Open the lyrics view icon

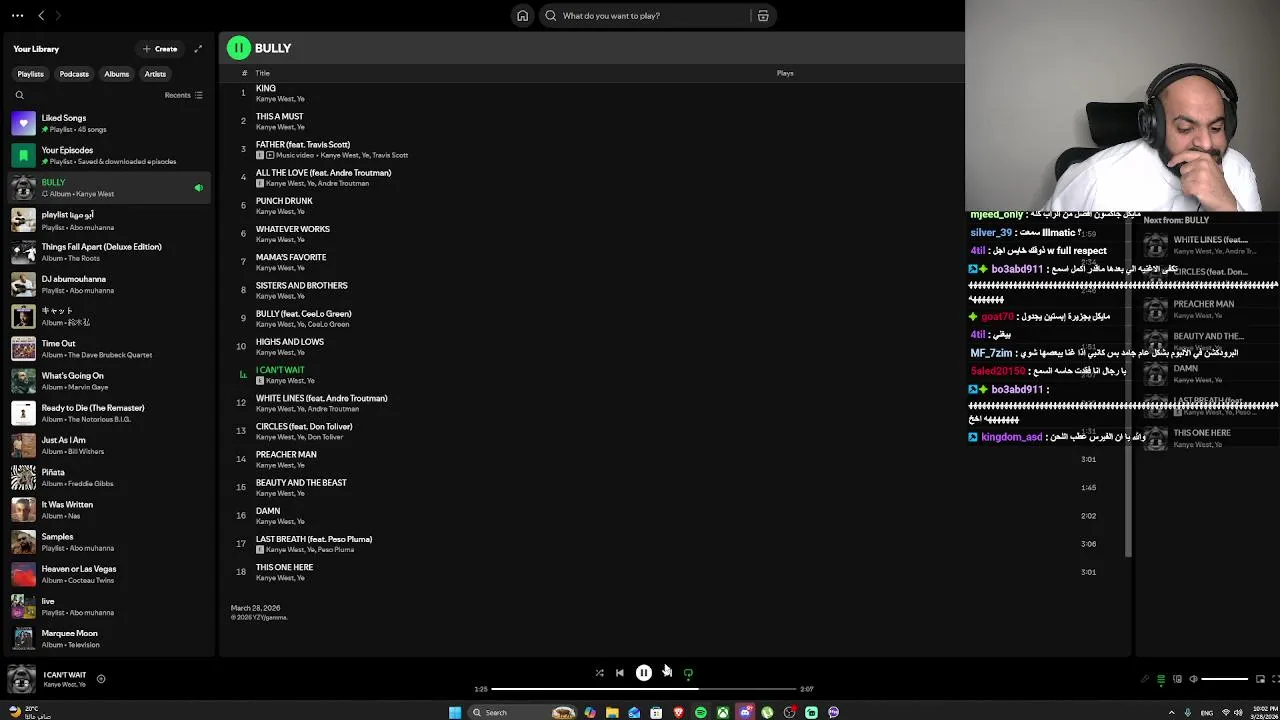pyautogui.click(x=1145, y=679)
